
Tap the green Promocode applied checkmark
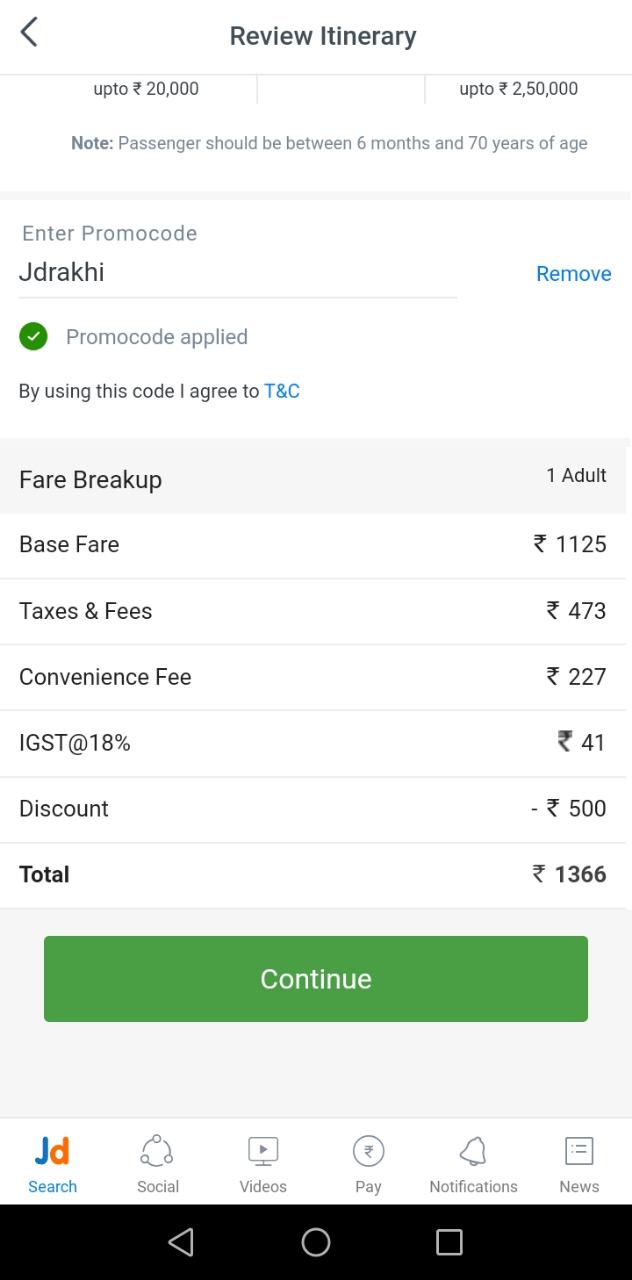33,336
